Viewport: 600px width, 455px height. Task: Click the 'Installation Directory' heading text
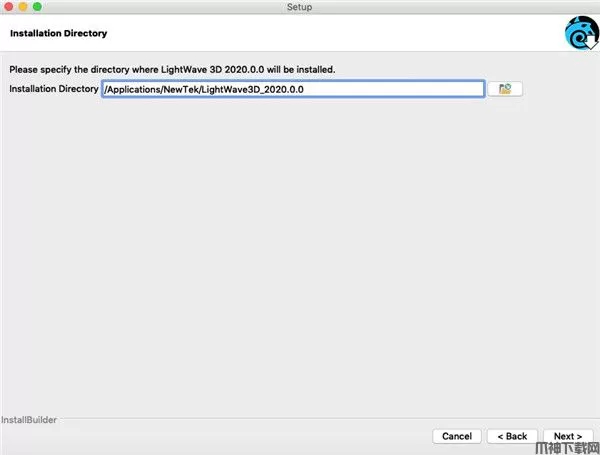(59, 33)
